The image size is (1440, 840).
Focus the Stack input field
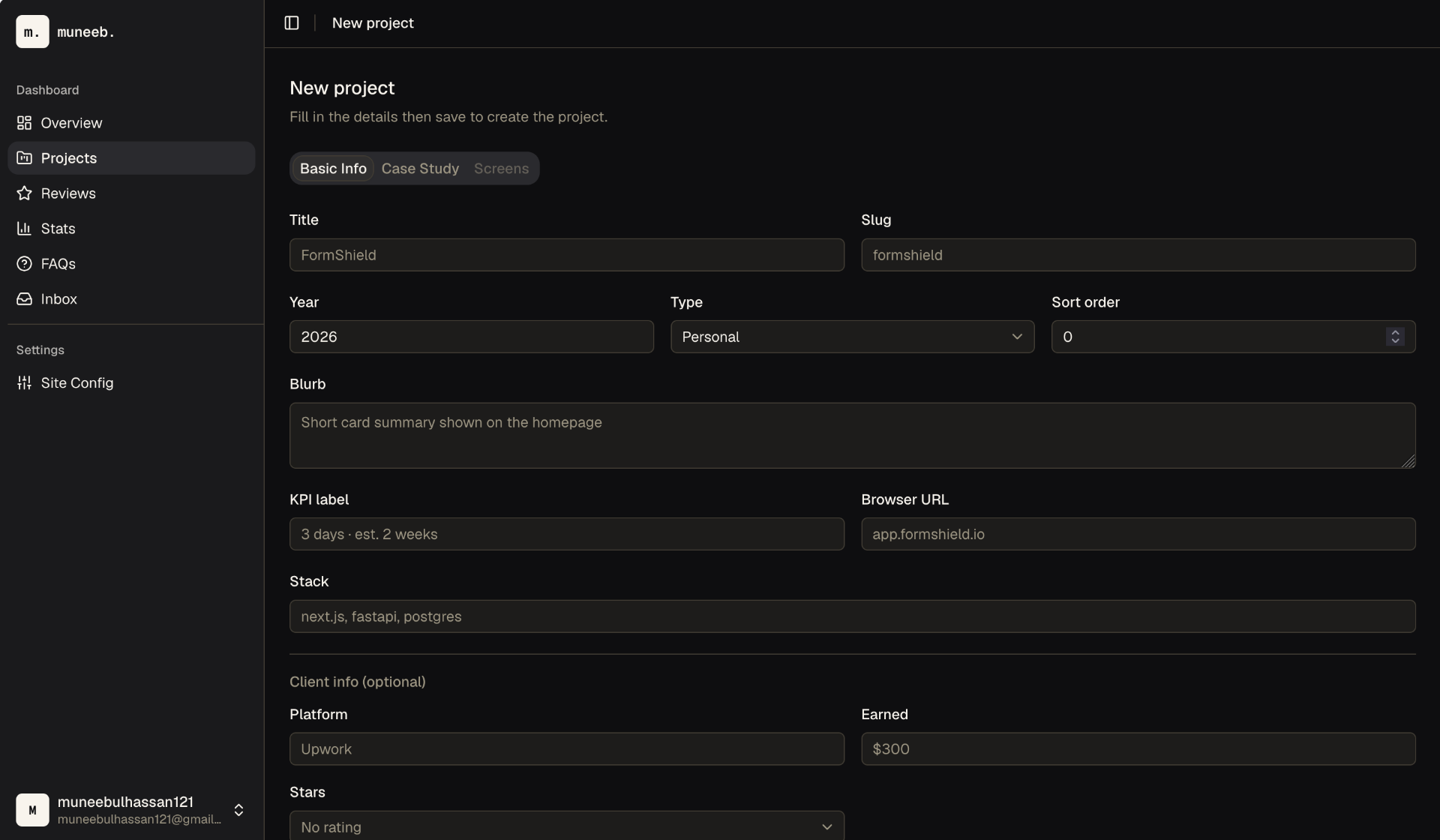tap(852, 616)
